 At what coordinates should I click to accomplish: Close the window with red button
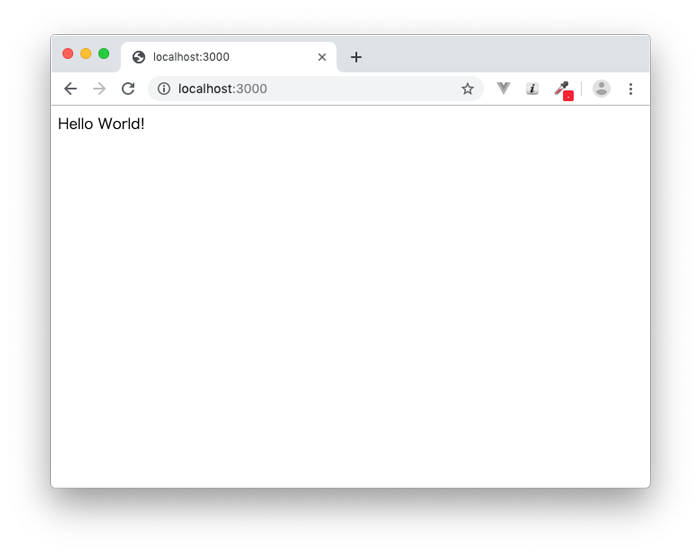click(x=68, y=54)
